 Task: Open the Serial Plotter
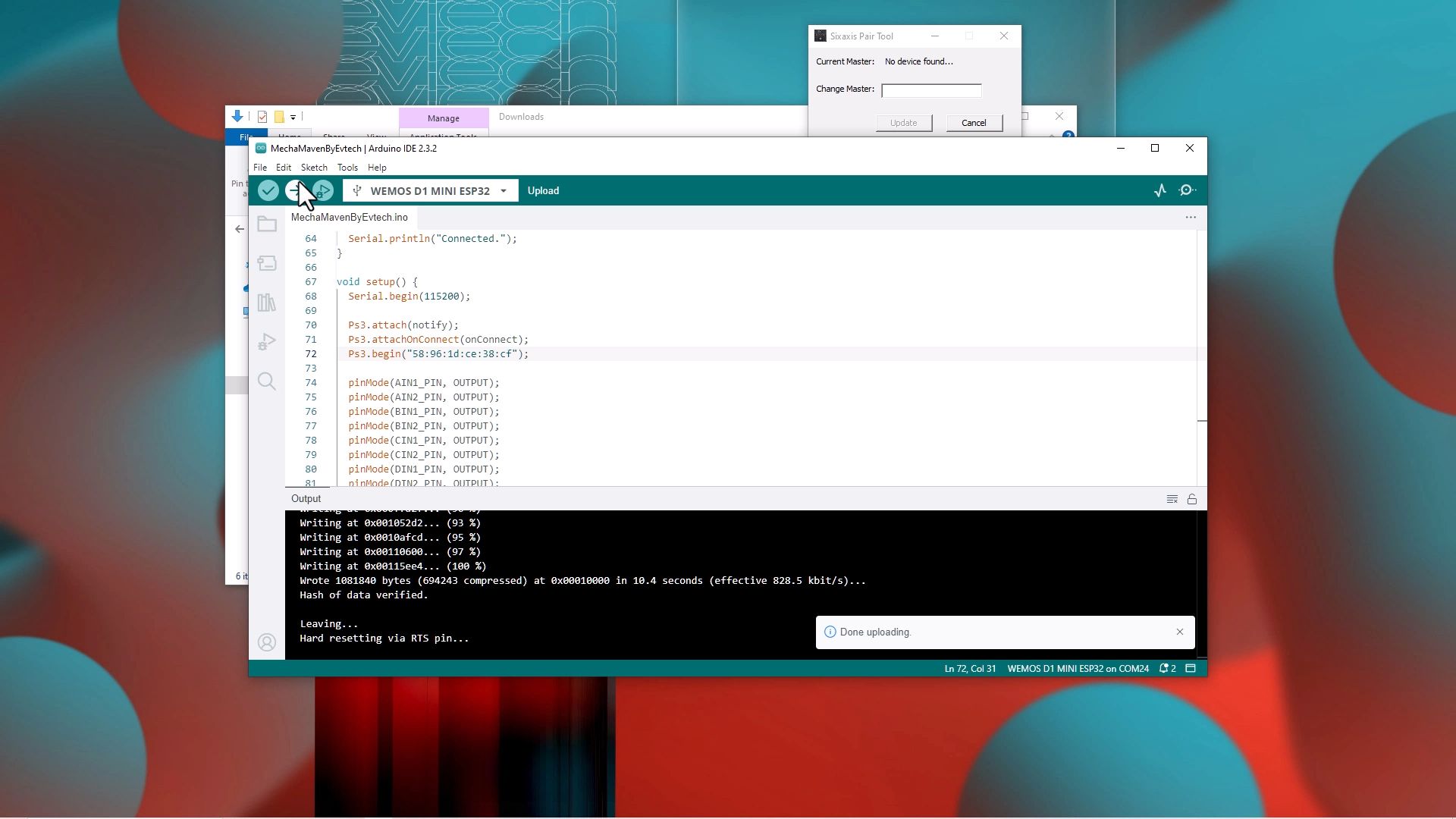click(1160, 190)
